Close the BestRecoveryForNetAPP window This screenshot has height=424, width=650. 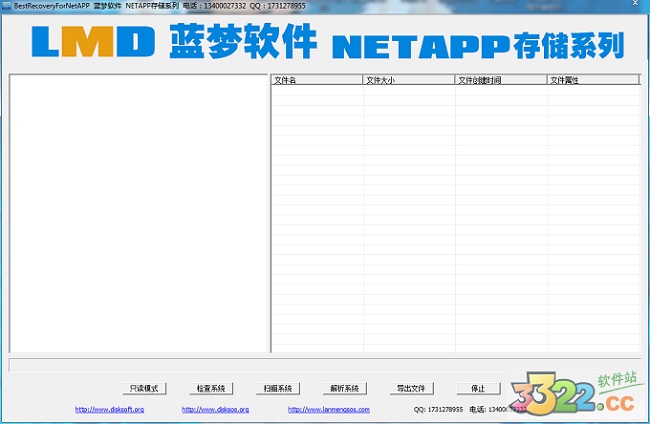coord(635,3)
